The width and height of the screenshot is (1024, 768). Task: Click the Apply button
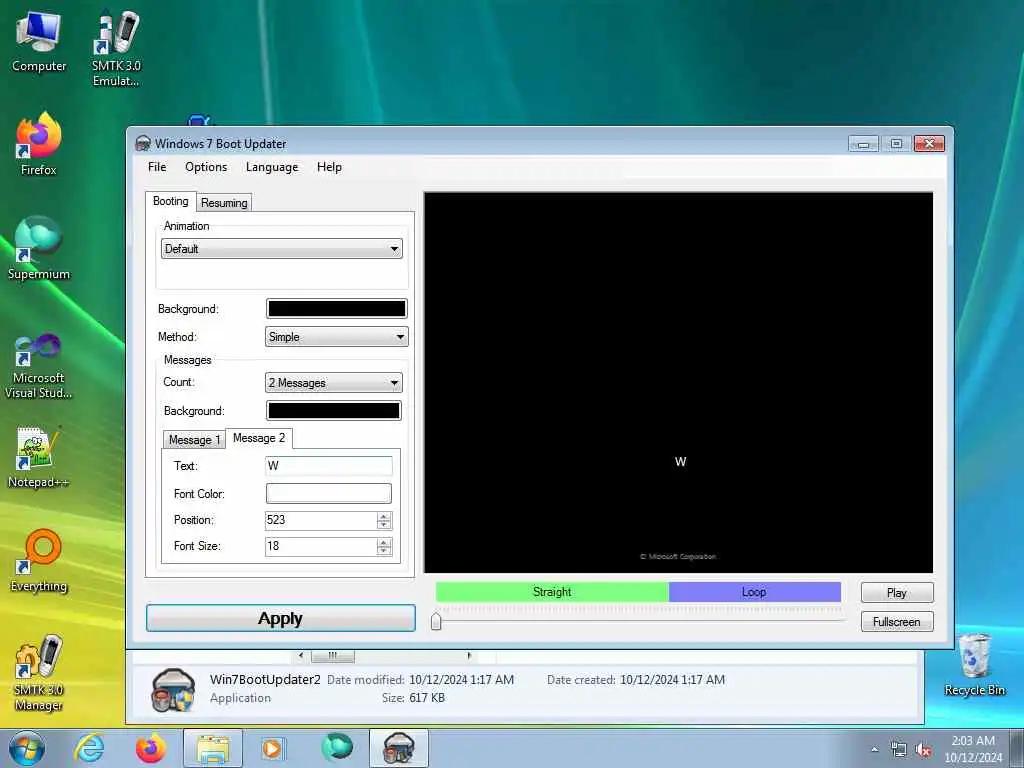pyautogui.click(x=281, y=618)
